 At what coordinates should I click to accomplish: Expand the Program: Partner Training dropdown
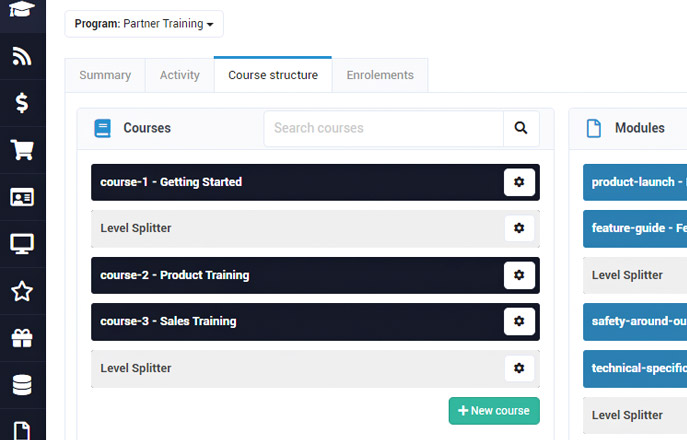(144, 24)
